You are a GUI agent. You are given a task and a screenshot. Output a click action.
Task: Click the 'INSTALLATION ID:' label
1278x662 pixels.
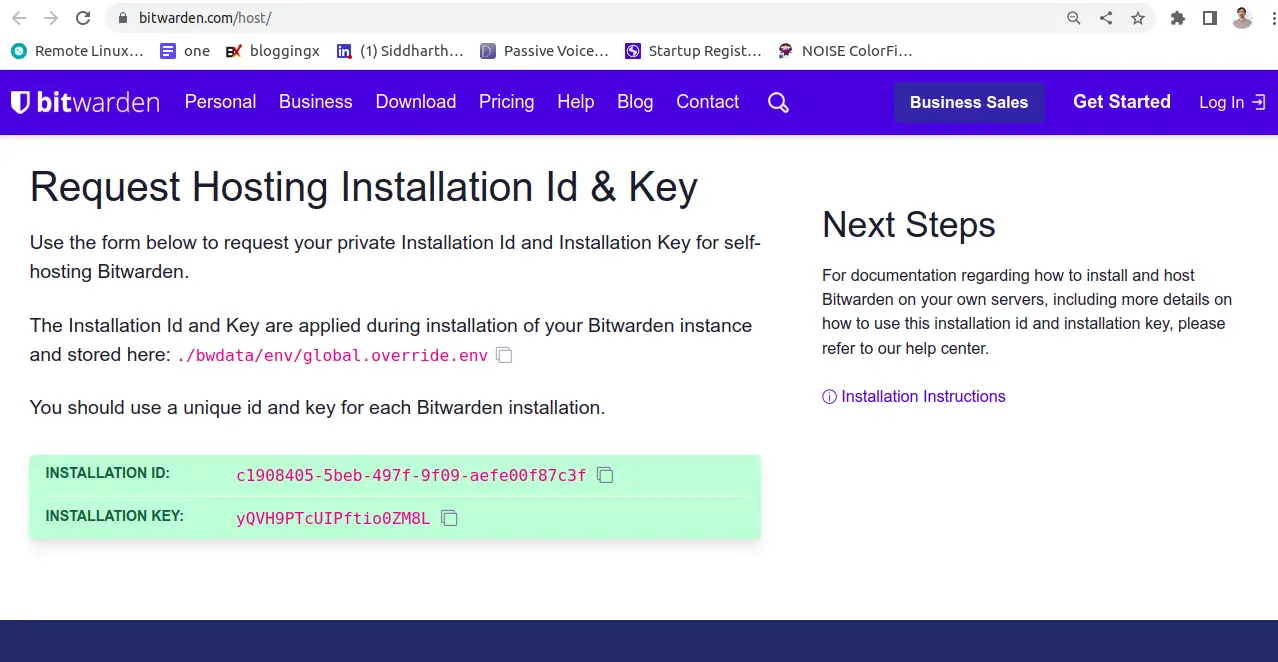coord(108,473)
